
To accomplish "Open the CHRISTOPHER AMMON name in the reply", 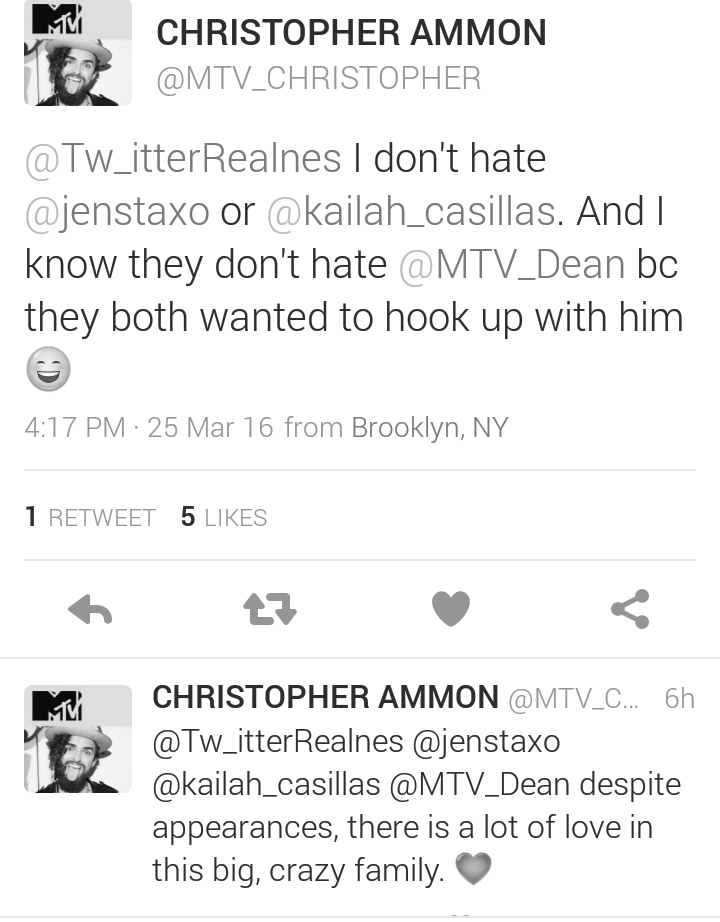I will (x=325, y=697).
